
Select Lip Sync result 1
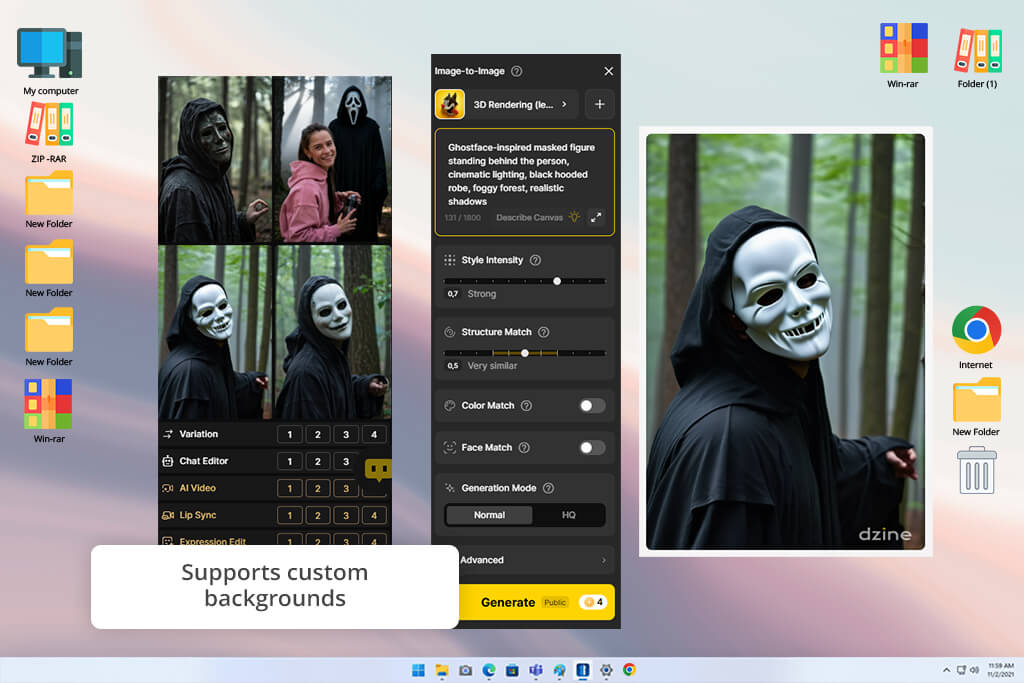[290, 515]
